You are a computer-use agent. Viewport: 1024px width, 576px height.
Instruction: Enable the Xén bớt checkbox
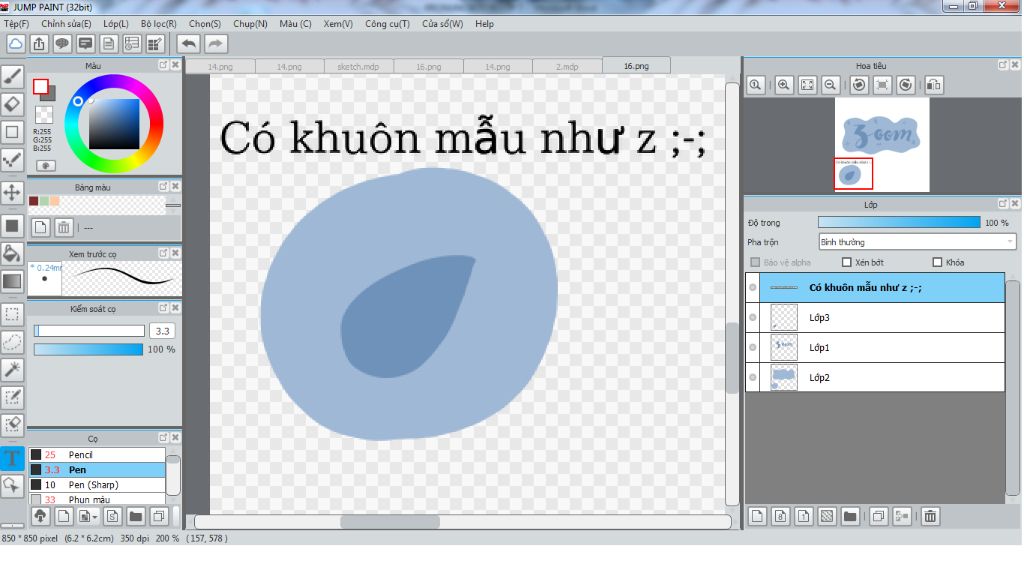(846, 263)
